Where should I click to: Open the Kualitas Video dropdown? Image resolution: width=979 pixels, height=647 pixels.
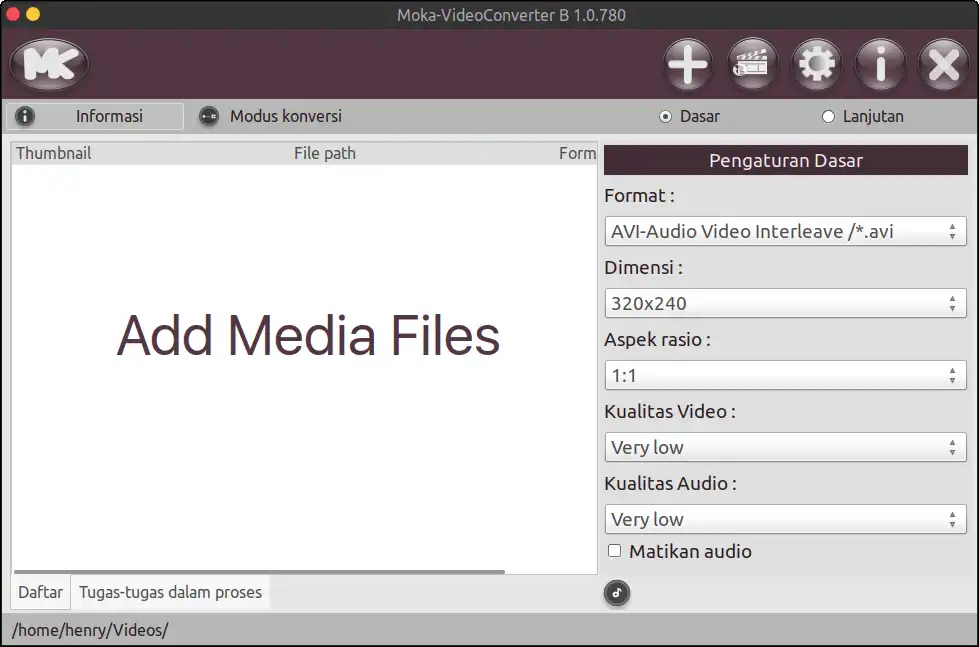pyautogui.click(x=785, y=447)
